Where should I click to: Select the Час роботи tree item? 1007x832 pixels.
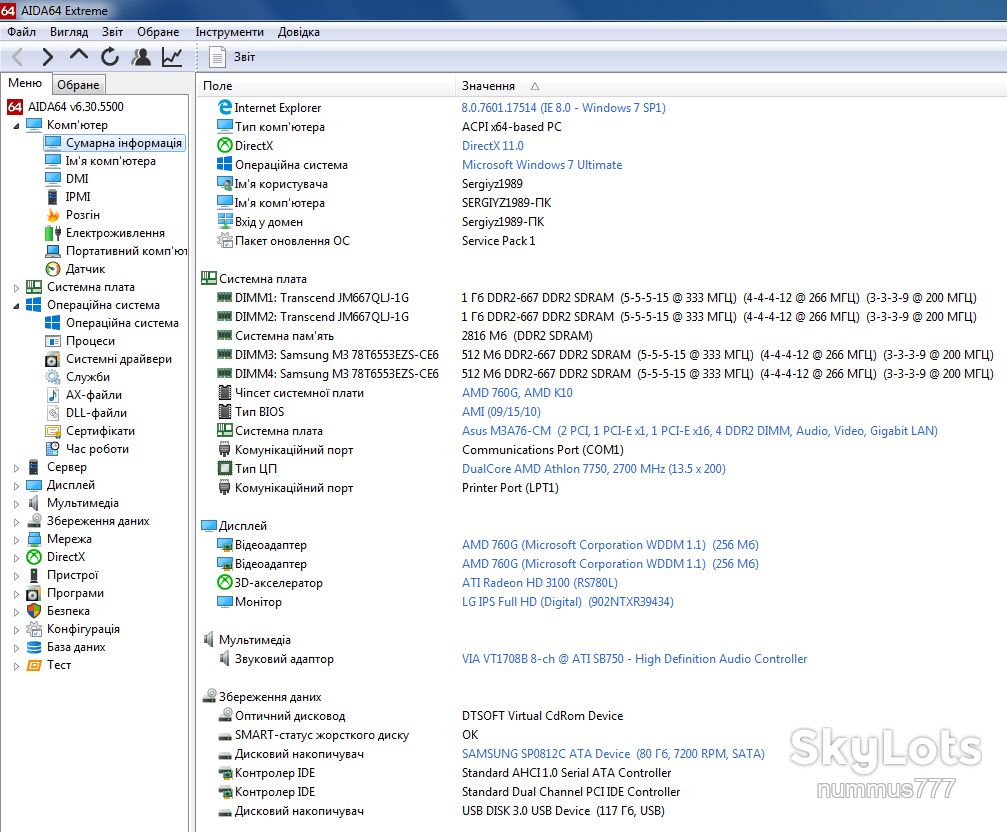pyautogui.click(x=98, y=449)
